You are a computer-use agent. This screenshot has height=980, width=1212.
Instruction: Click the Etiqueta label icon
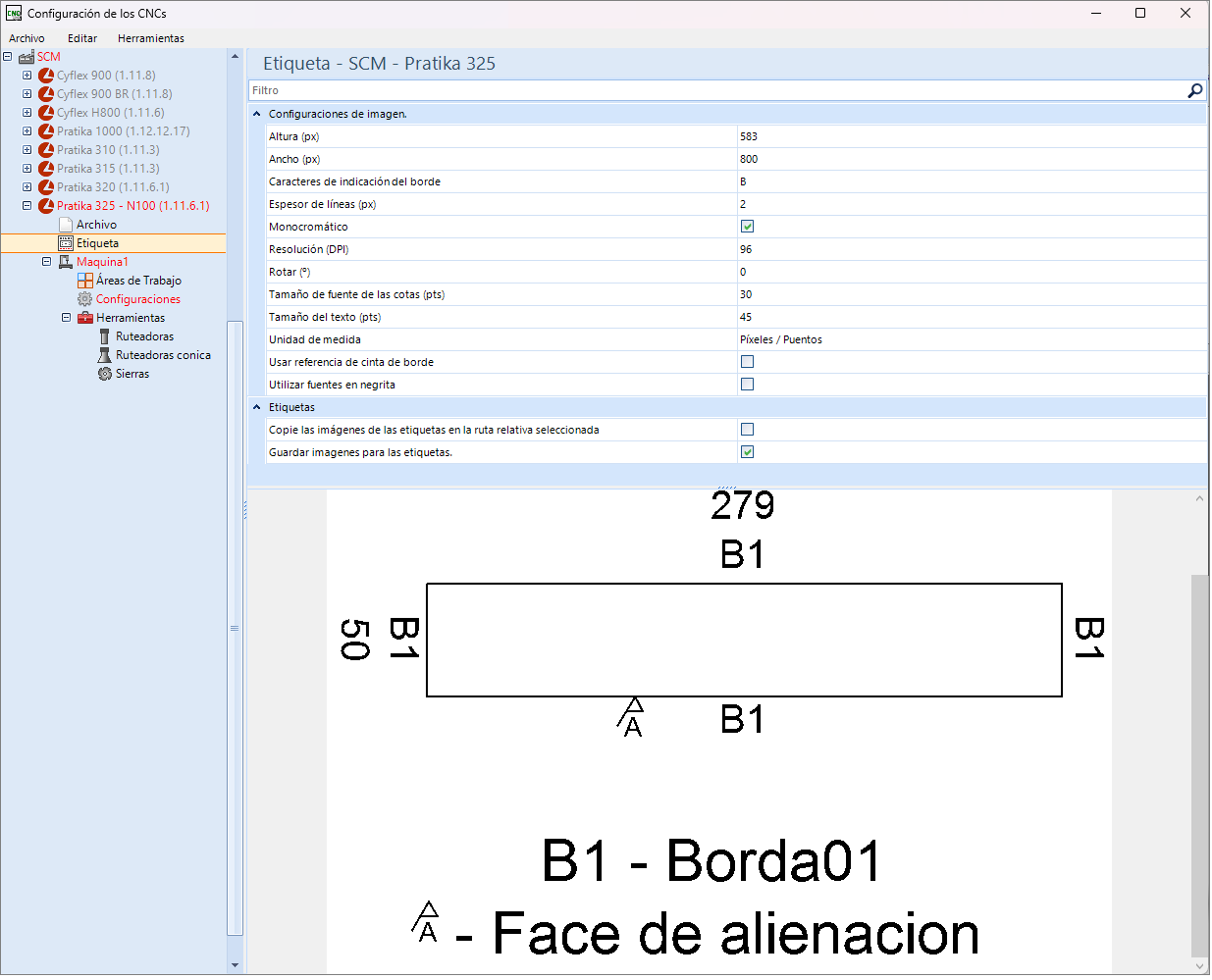pos(66,243)
